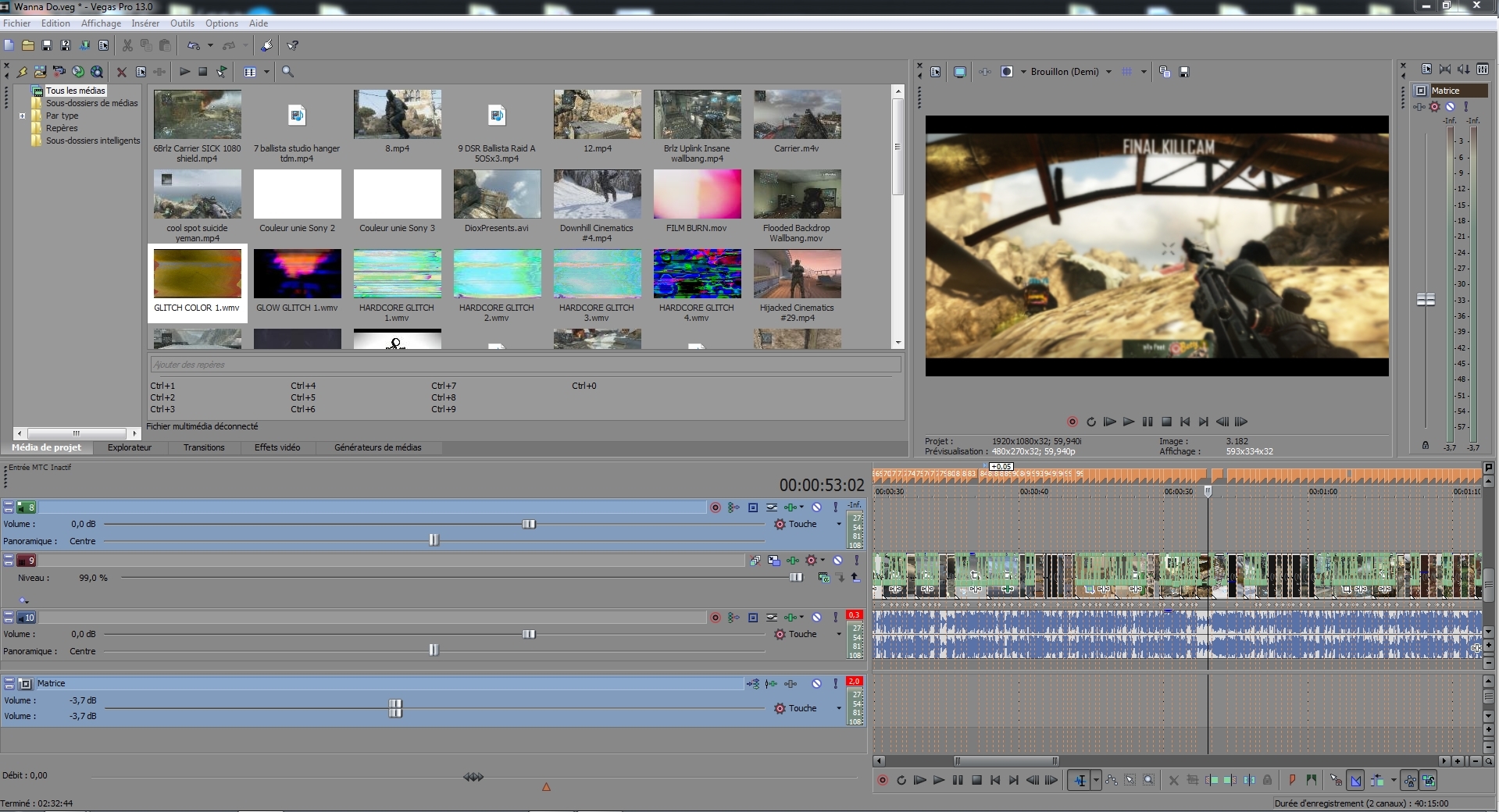Click the Zoom edit tool magnifier in timeline toolbar
The width and height of the screenshot is (1499, 812).
pyautogui.click(x=1148, y=780)
